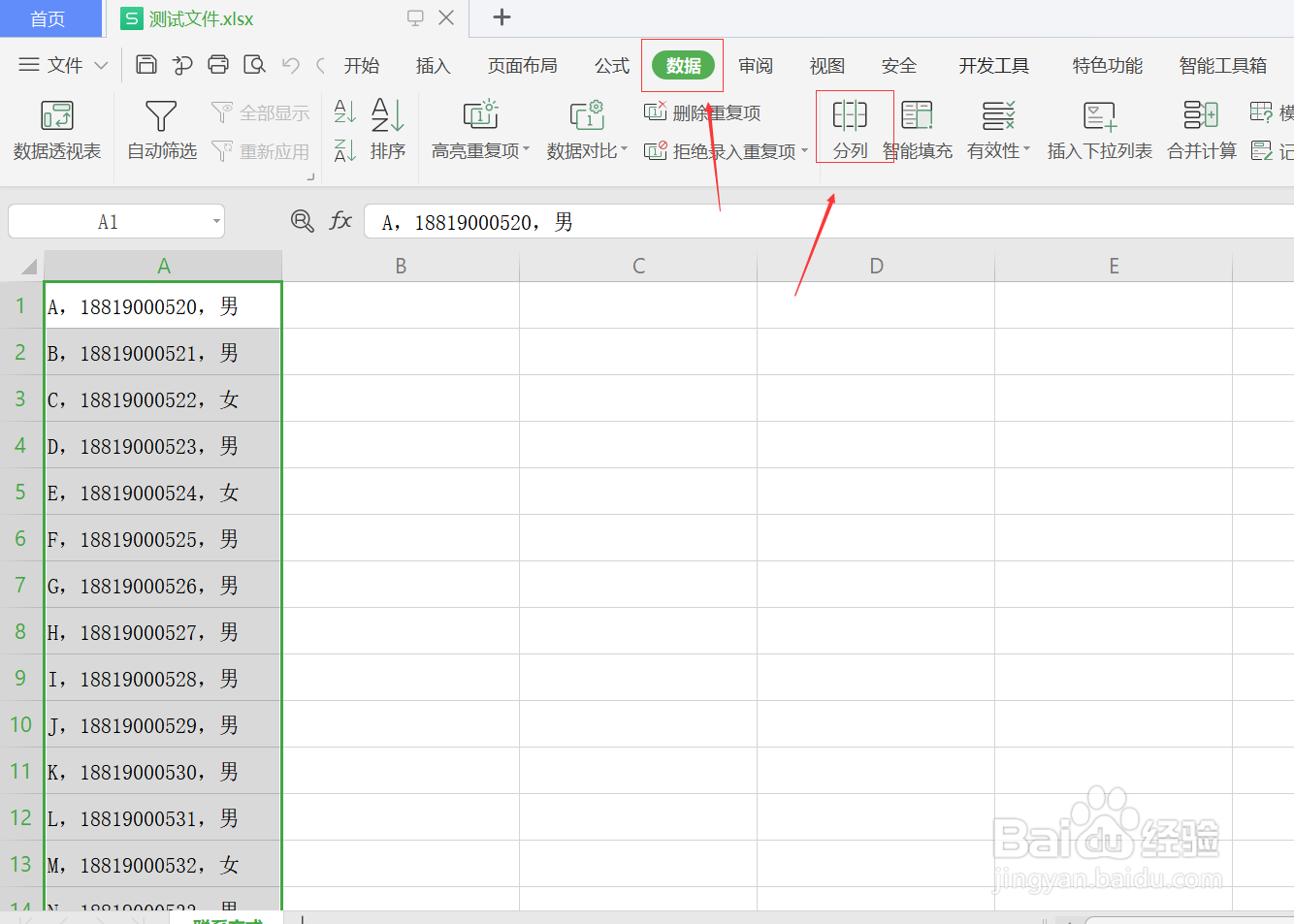The image size is (1294, 924).
Task: Select column E header
Action: click(1114, 266)
